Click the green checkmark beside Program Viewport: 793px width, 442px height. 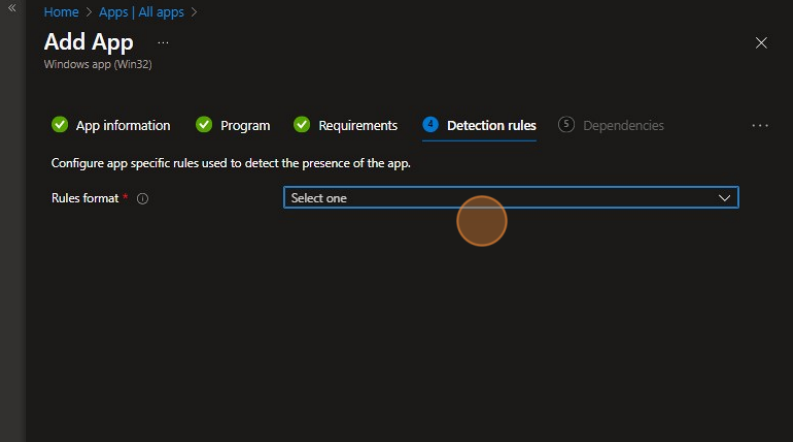204,125
